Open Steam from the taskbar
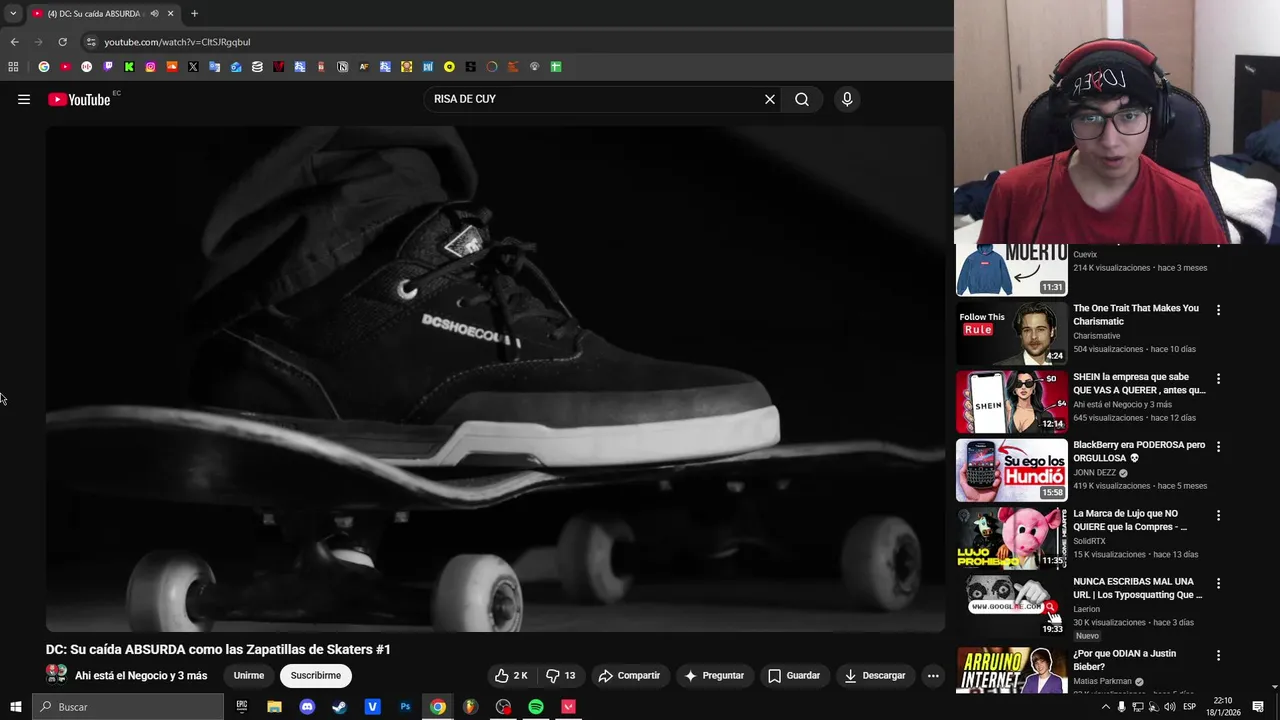The width and height of the screenshot is (1280, 720). click(339, 707)
